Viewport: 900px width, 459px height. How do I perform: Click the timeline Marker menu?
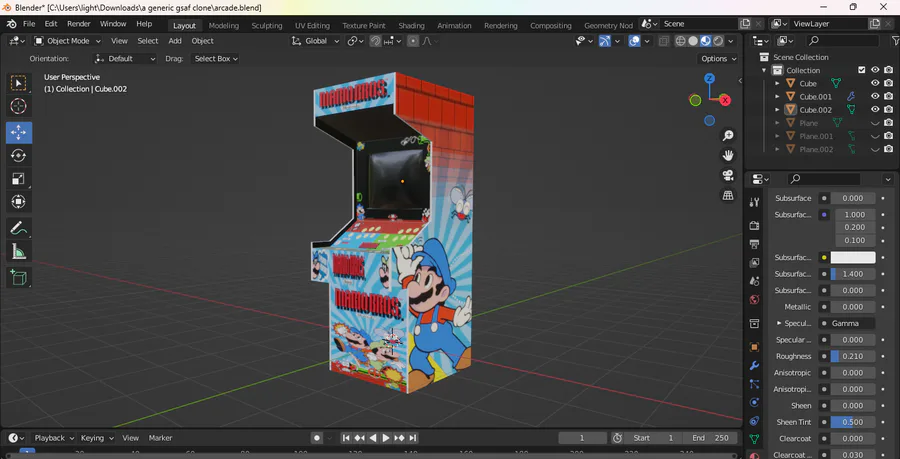click(160, 438)
